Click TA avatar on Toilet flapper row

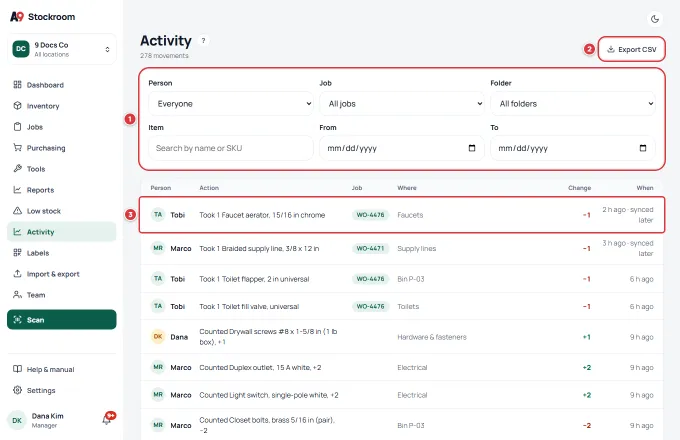tap(158, 278)
